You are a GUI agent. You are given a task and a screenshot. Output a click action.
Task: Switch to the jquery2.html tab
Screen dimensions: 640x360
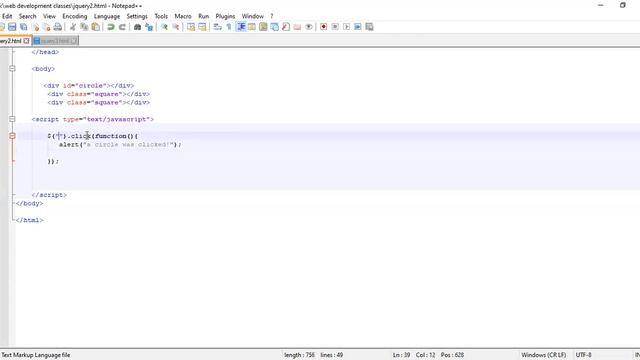point(11,41)
